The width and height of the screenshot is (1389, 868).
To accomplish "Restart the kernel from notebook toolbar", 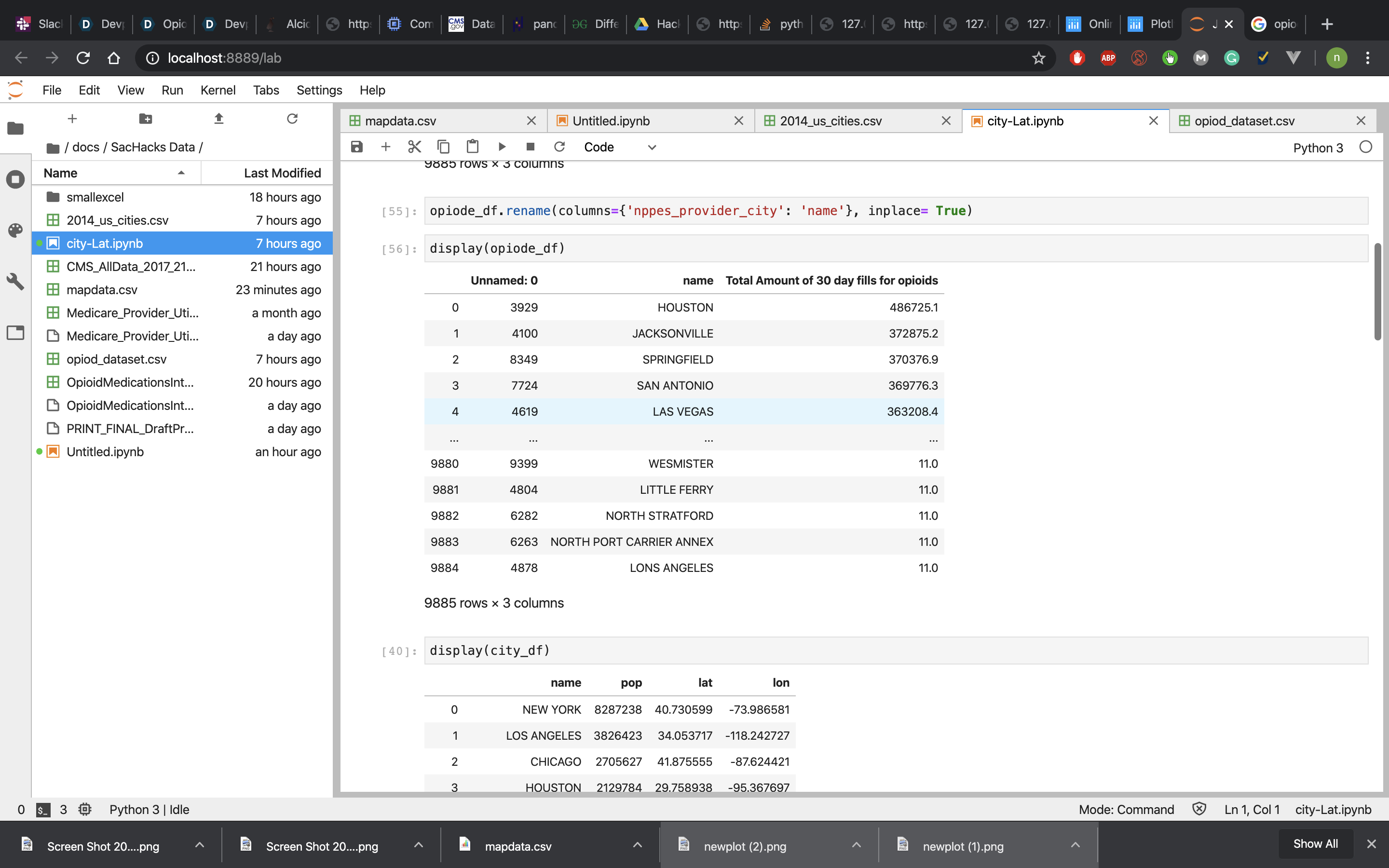I will (559, 147).
